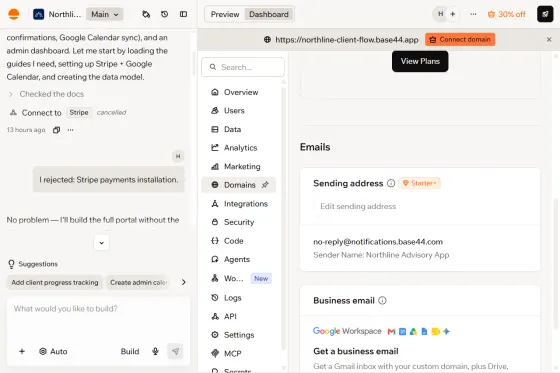
Task: Open message options ellipsis below Stripe
Action: pos(70,130)
